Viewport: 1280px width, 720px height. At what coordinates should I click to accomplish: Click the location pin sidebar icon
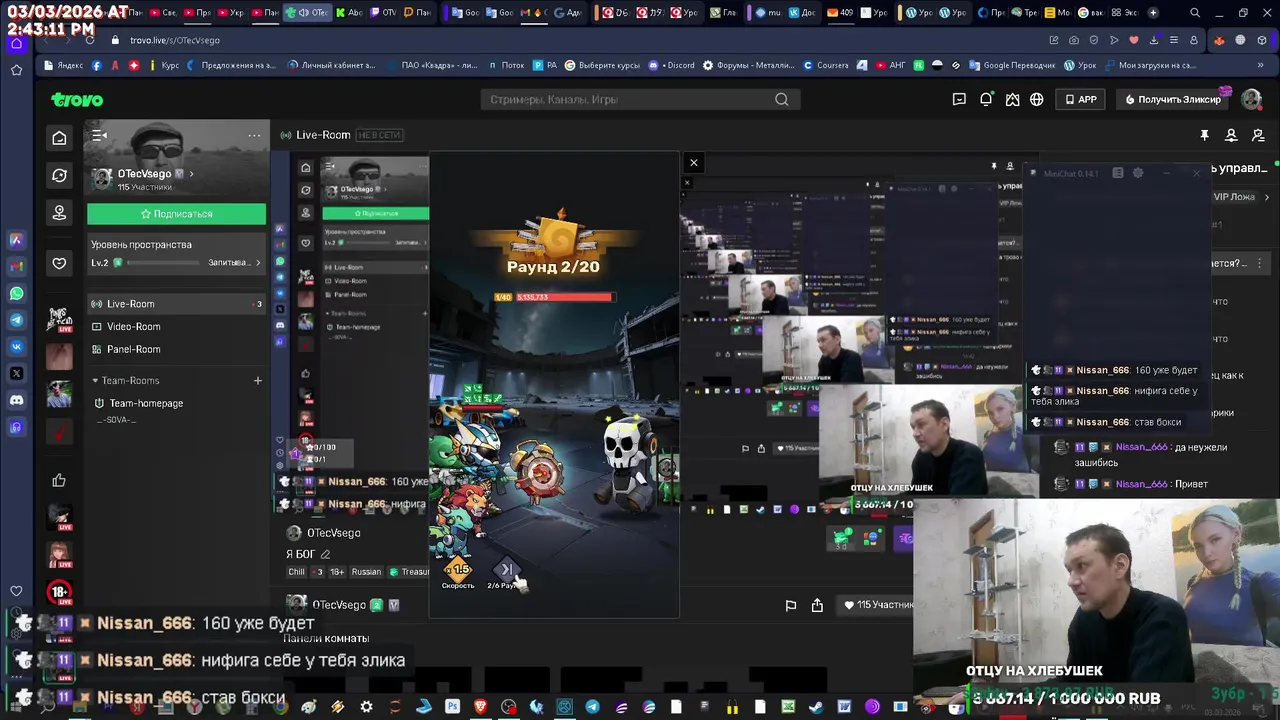pos(59,212)
